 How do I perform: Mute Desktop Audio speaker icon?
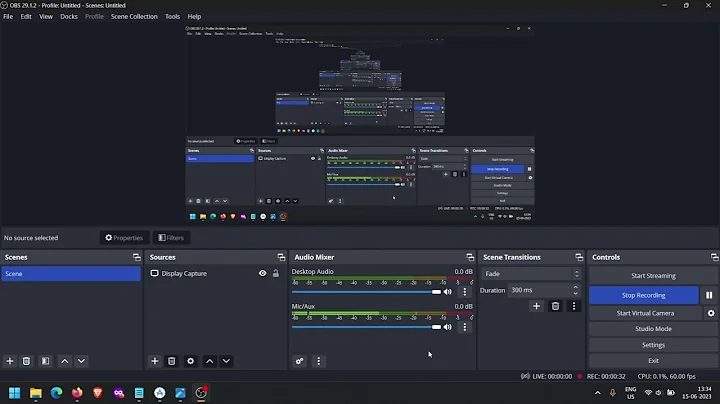[x=448, y=292]
